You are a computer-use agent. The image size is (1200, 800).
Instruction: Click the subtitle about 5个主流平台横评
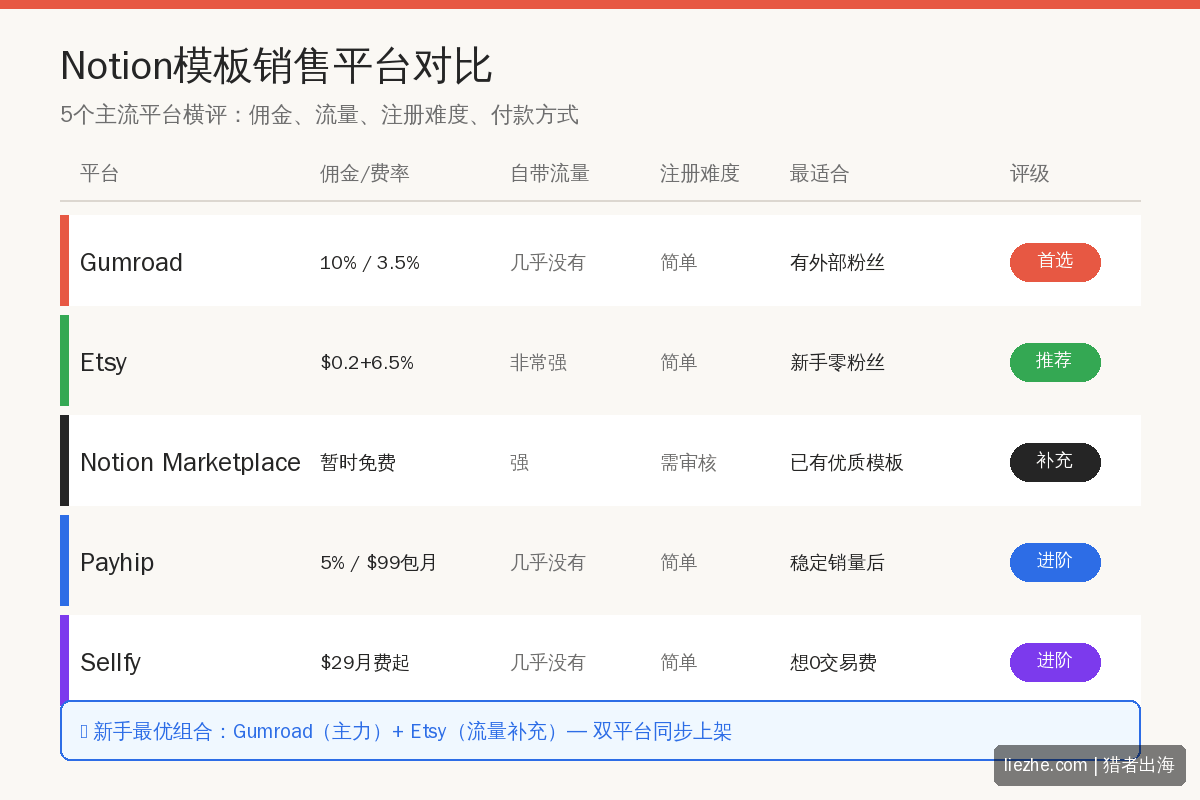[319, 115]
